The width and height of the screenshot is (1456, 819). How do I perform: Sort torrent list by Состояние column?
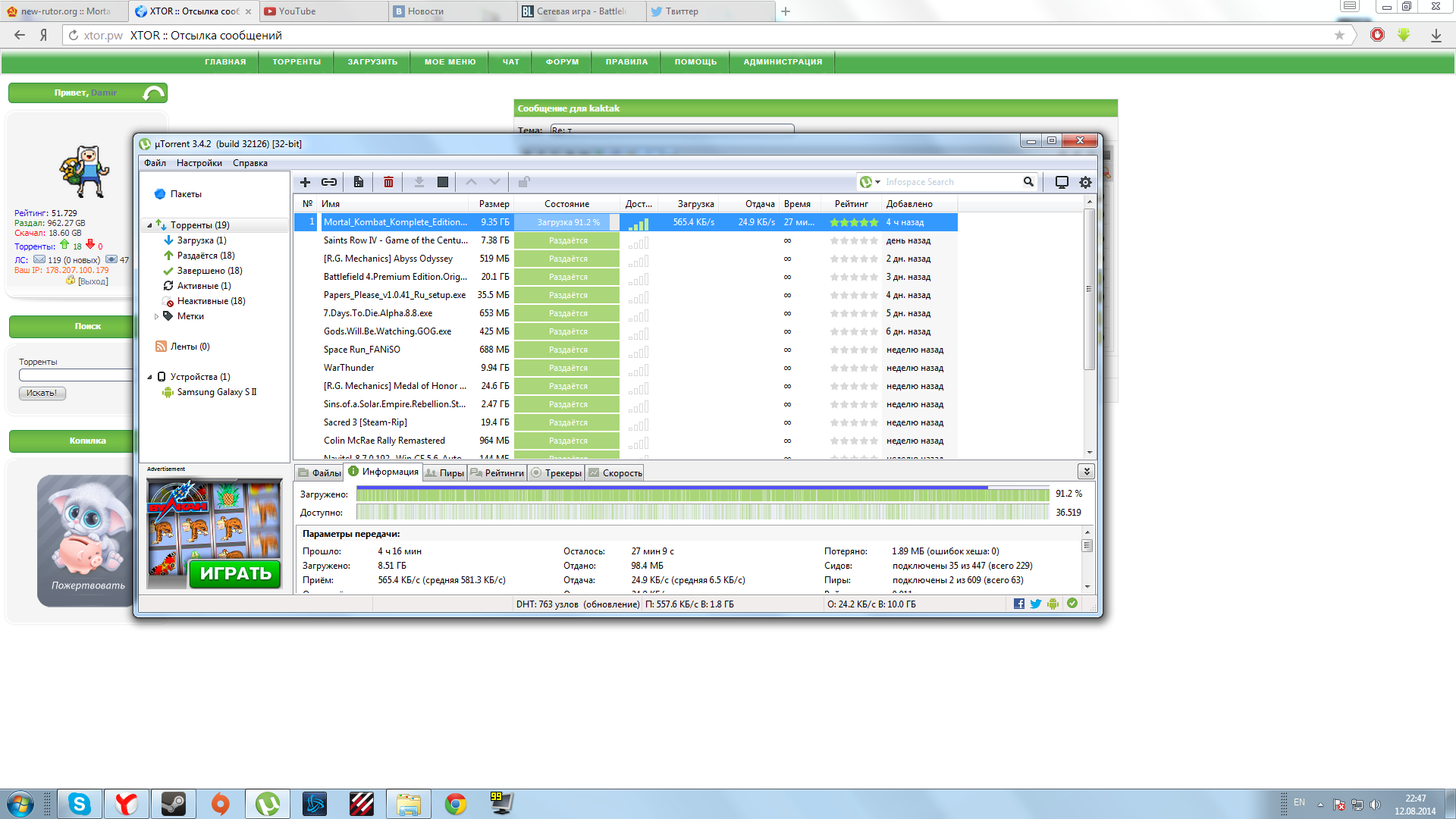pos(566,204)
